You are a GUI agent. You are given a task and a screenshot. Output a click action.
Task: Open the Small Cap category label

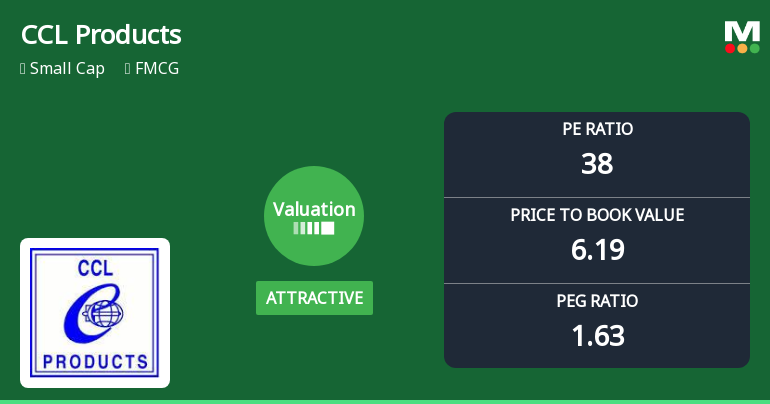tap(67, 70)
